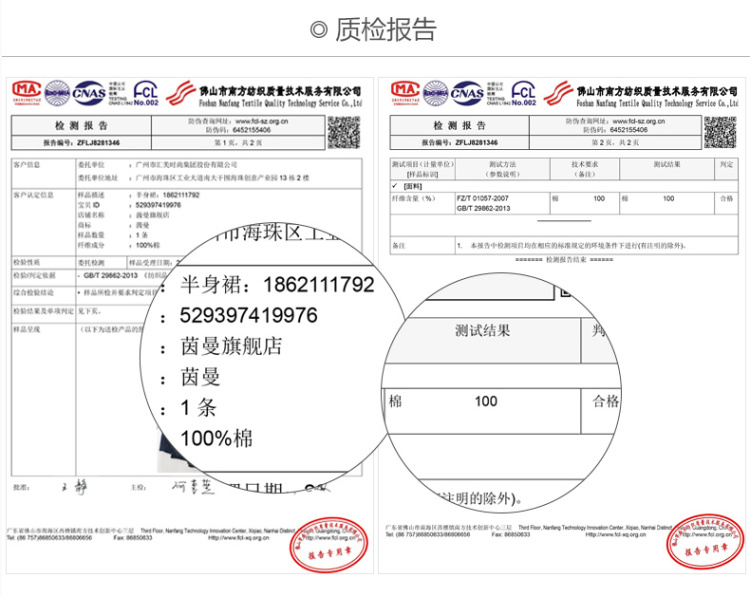Click the checkmark beside [面料]

point(395,186)
